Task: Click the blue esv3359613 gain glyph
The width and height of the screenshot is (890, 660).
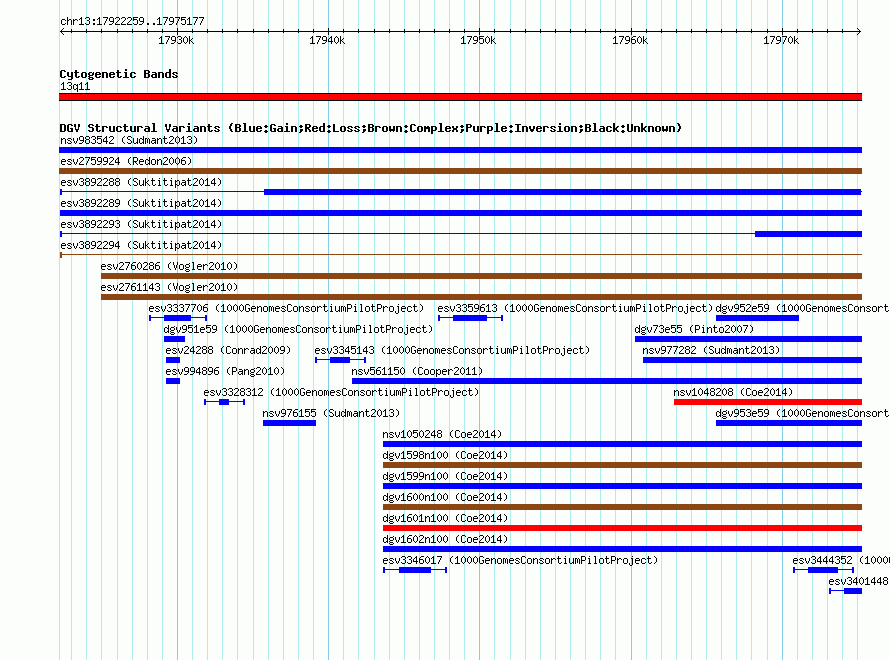Action: [x=471, y=318]
